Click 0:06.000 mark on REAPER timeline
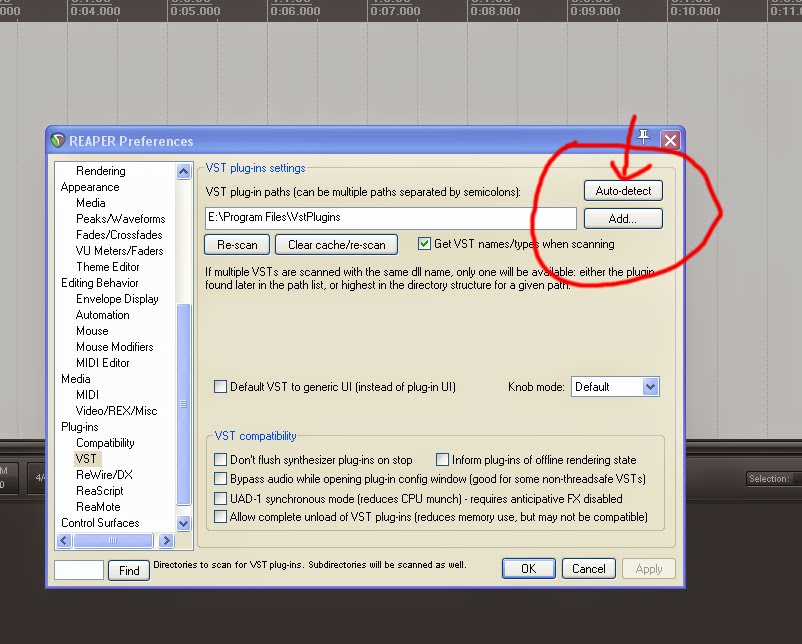The height and width of the screenshot is (644, 802). click(295, 11)
